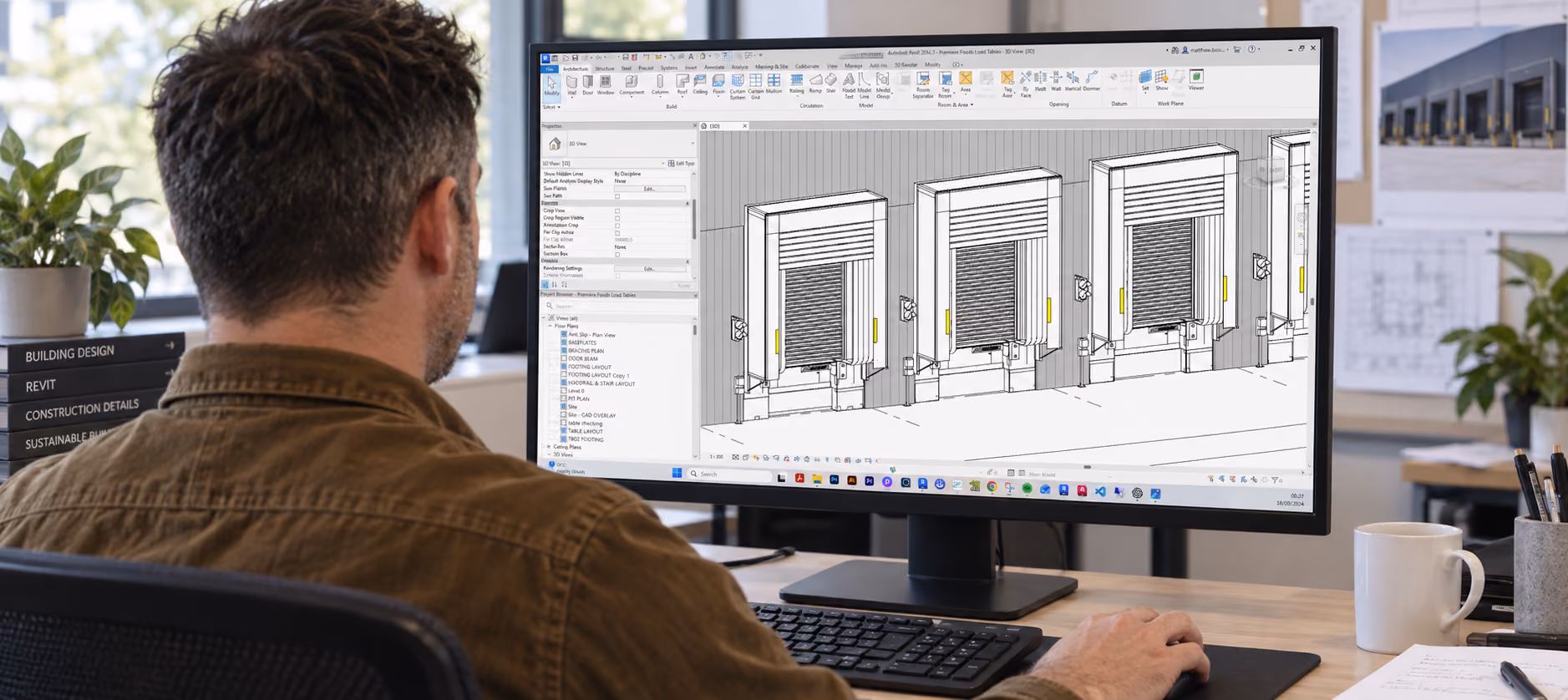Screen dimensions: 1568x700
Task: Toggle the Annotation Crop checkbox
Action: pos(617,226)
